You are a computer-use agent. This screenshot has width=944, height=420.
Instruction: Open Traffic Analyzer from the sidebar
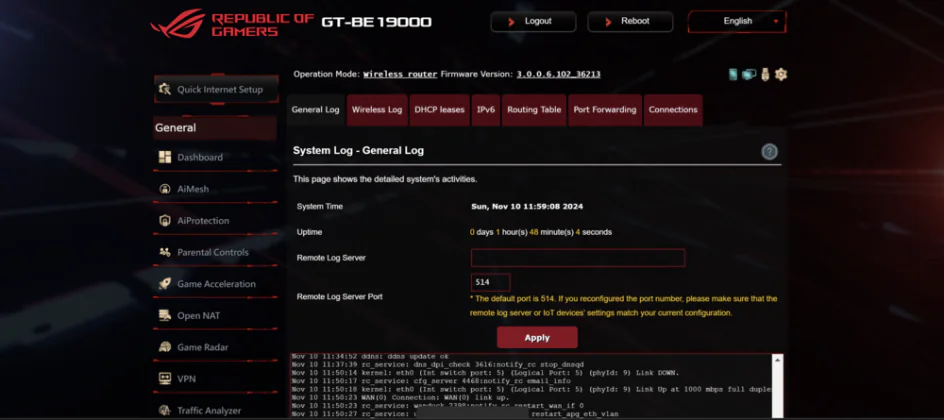pos(216,410)
